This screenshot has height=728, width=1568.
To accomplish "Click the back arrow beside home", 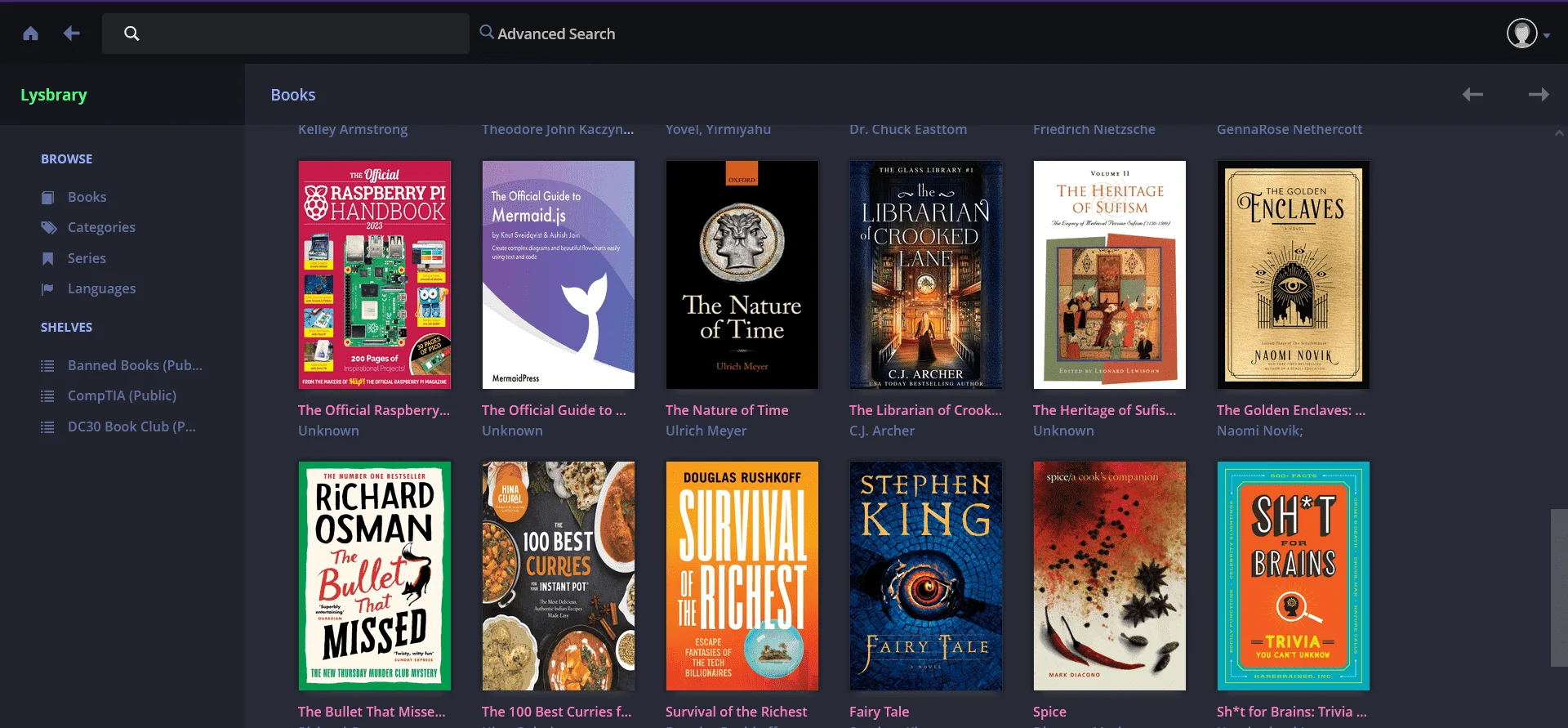I will (x=72, y=33).
